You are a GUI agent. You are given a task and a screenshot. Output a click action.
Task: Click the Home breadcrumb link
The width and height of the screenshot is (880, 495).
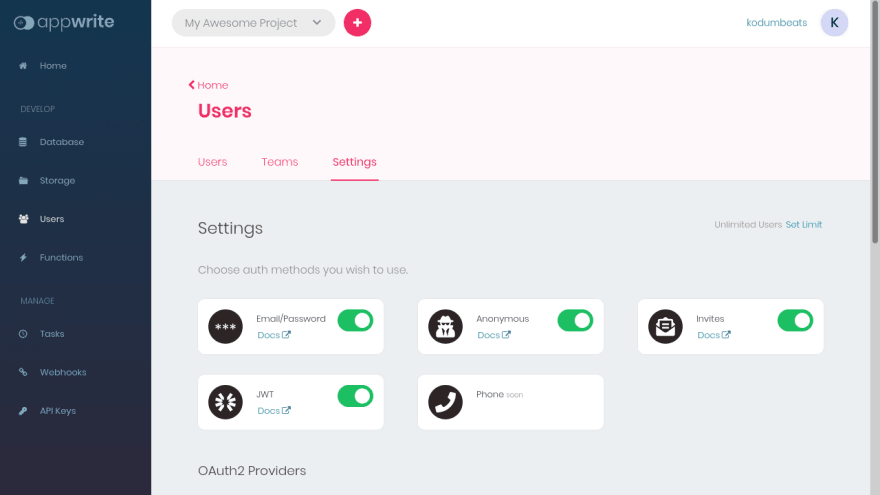pos(213,85)
